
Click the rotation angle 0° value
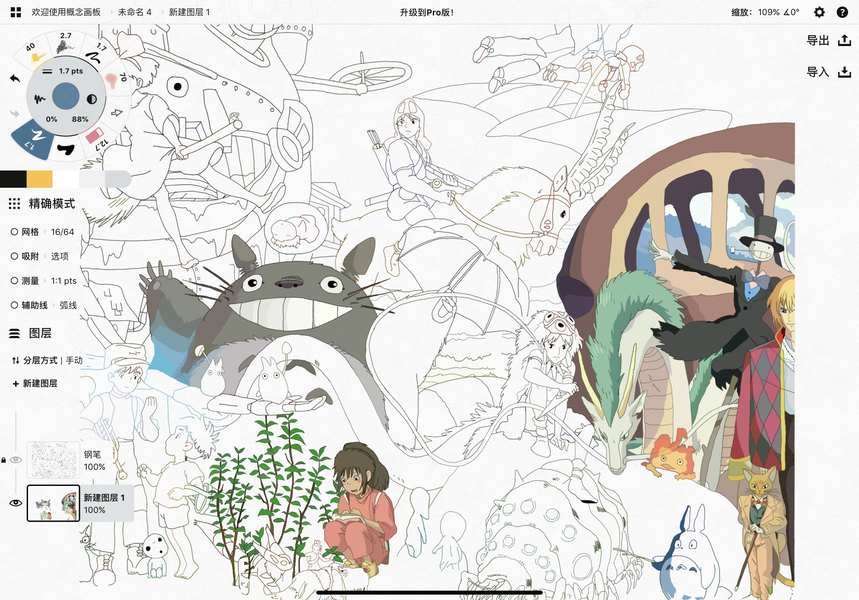(791, 12)
